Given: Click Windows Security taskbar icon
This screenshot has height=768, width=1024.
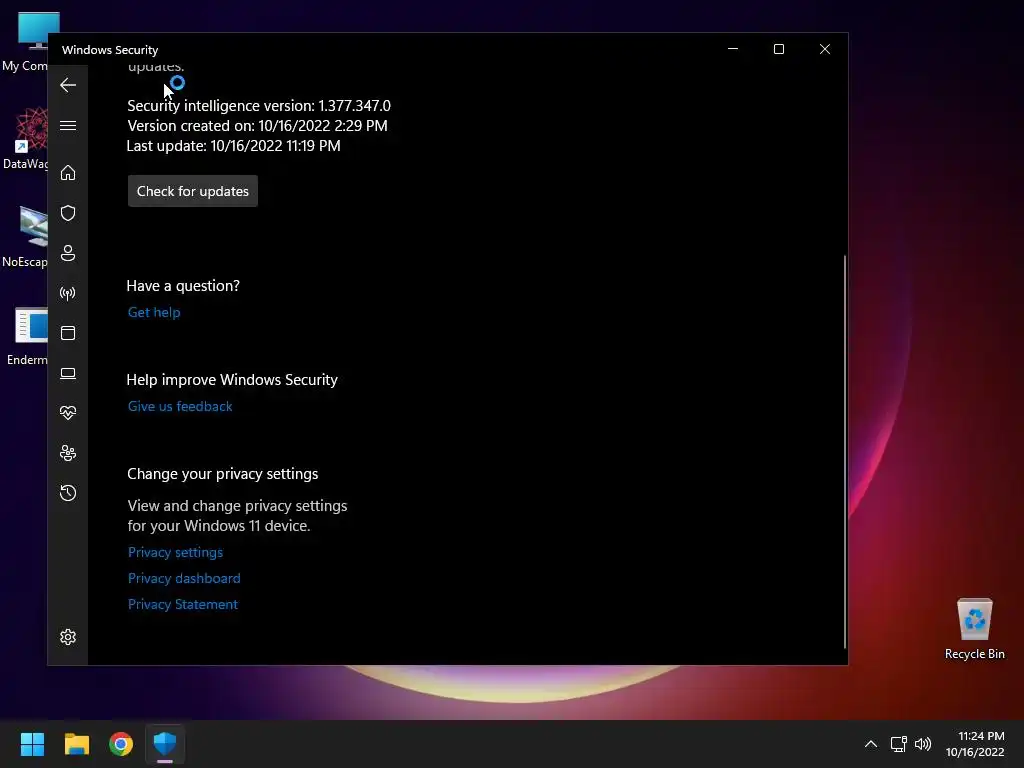Looking at the screenshot, I should (165, 744).
